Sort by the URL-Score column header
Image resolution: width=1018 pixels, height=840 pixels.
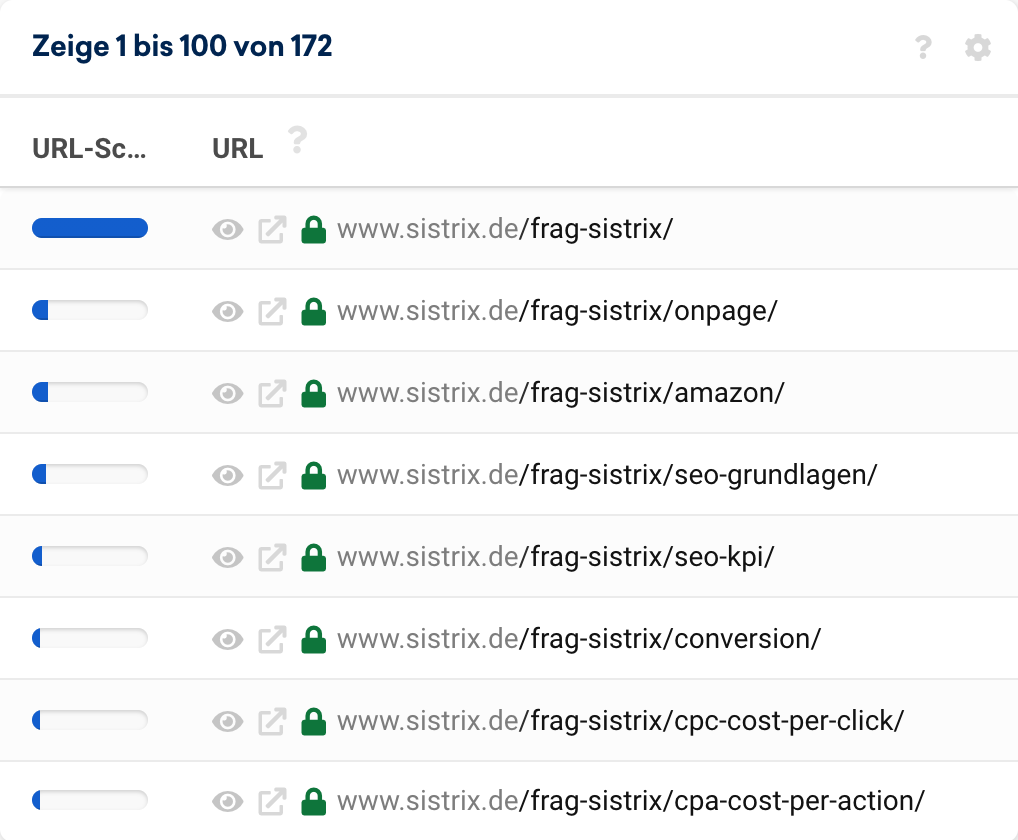(89, 149)
